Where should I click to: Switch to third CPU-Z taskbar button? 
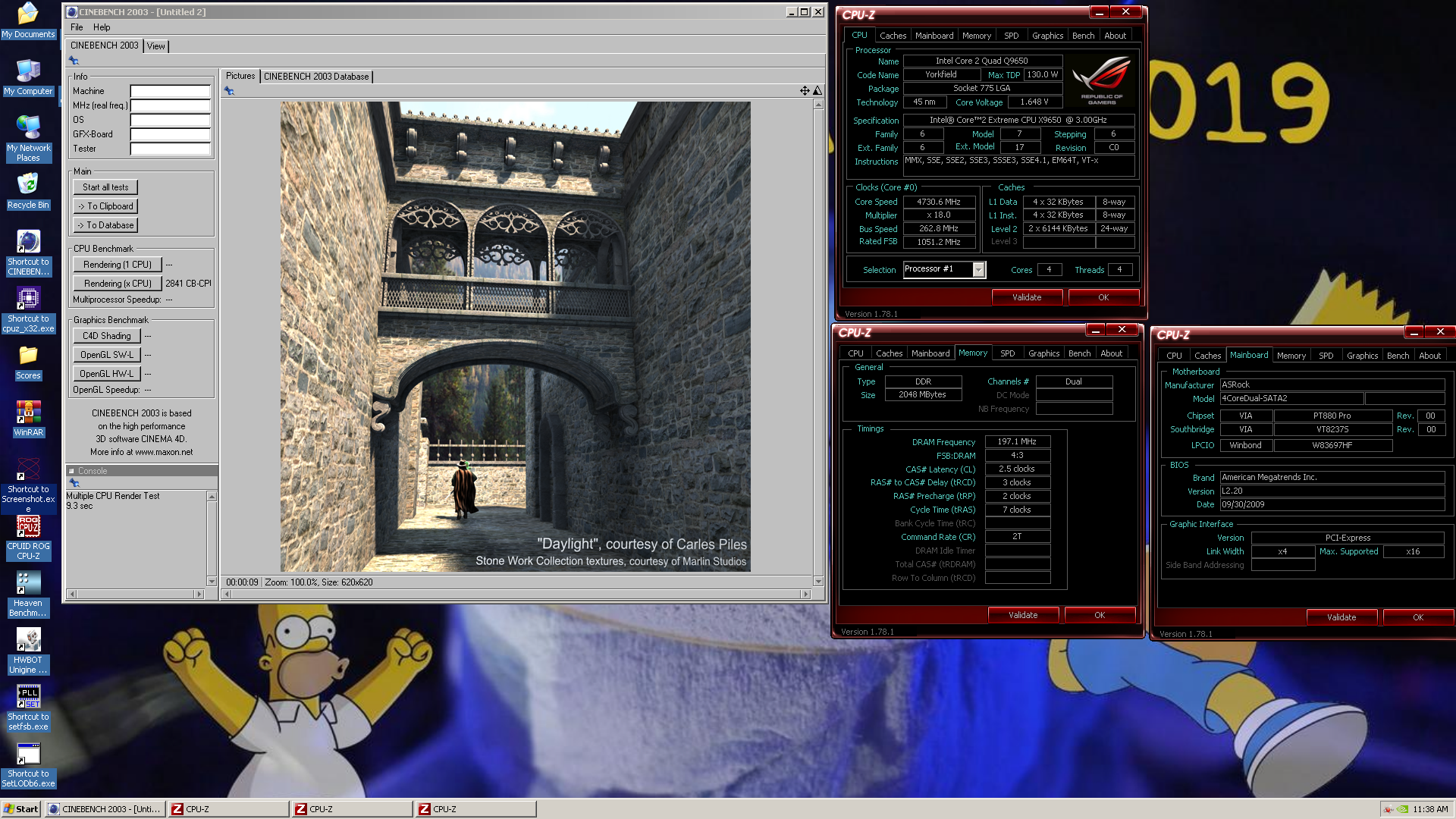pyautogui.click(x=475, y=809)
